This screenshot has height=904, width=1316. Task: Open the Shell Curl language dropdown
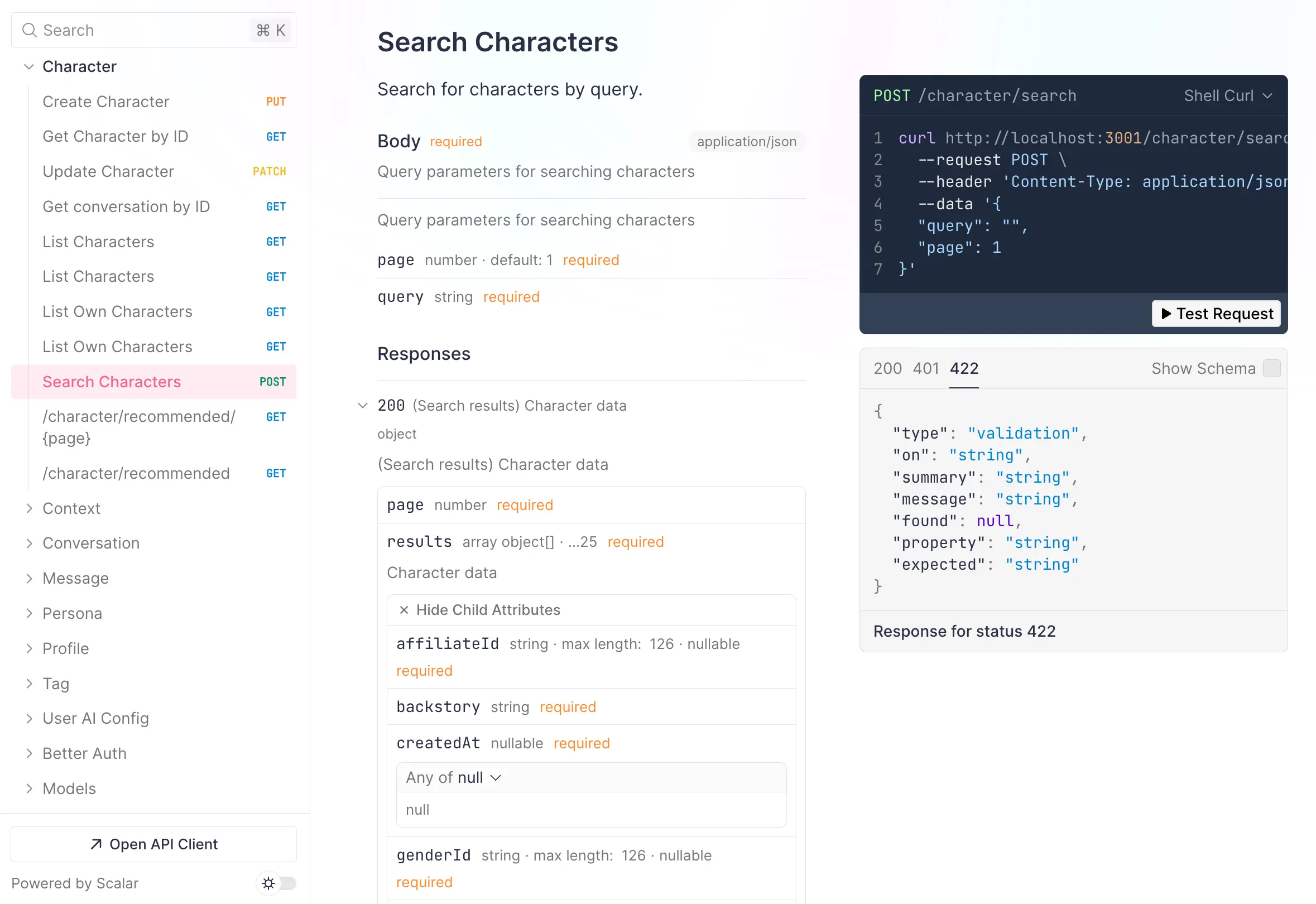1228,96
